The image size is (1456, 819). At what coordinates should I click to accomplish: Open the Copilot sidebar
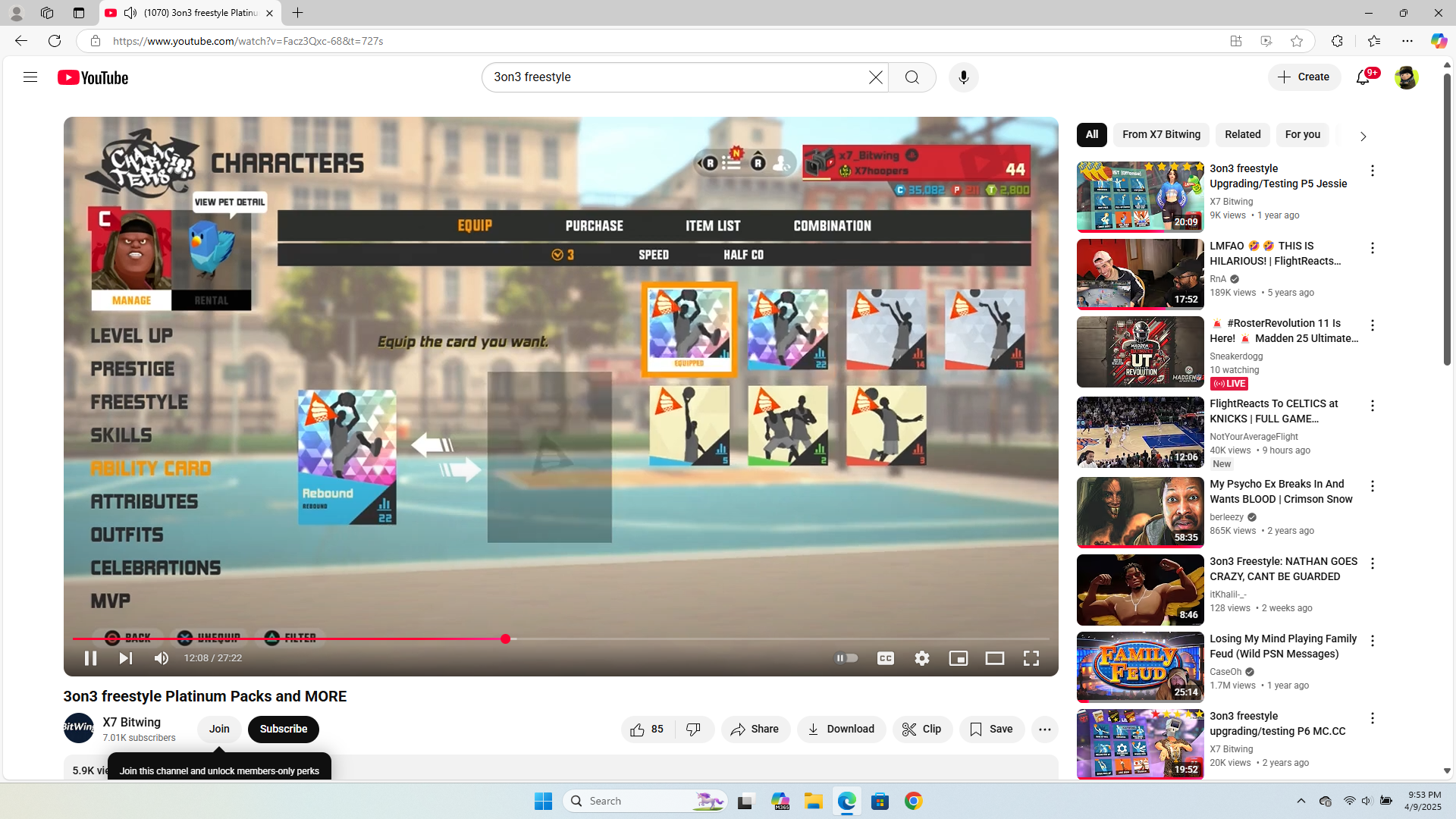(1439, 41)
